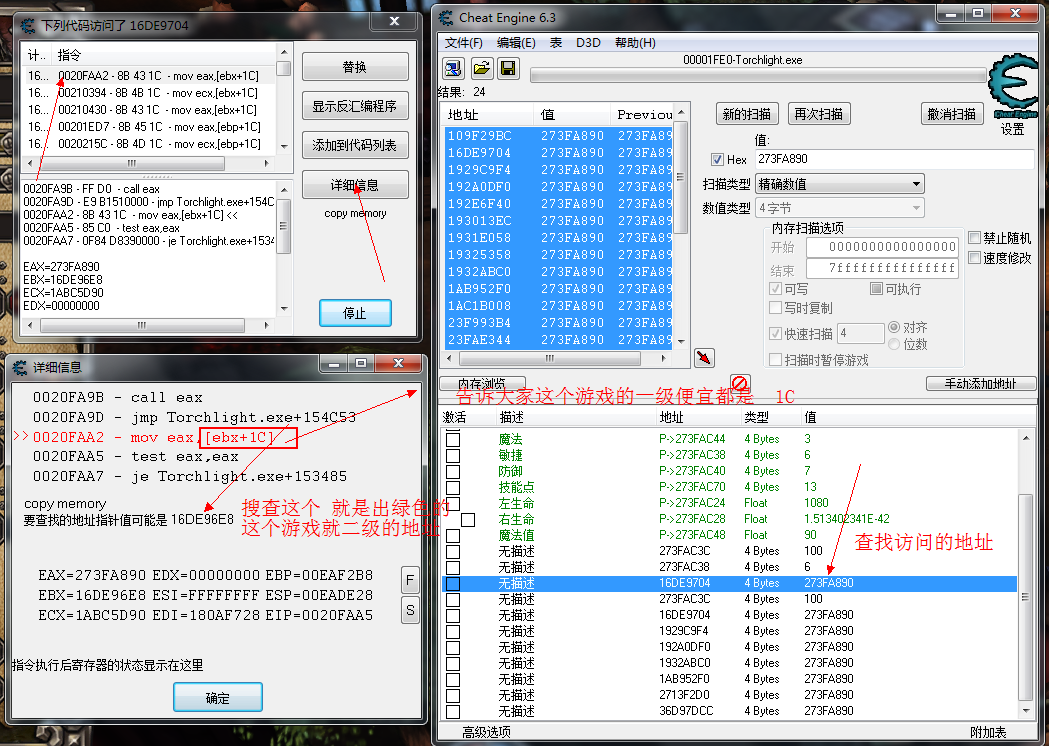Open the 文件(F) menu
The width and height of the screenshot is (1049, 746).
coord(463,43)
